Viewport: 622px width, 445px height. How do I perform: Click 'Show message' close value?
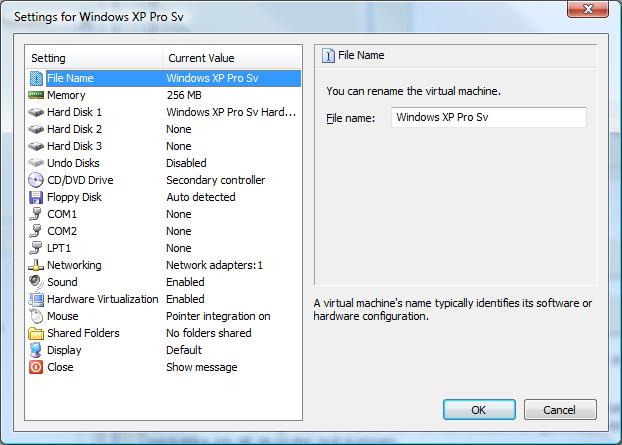pyautogui.click(x=202, y=367)
